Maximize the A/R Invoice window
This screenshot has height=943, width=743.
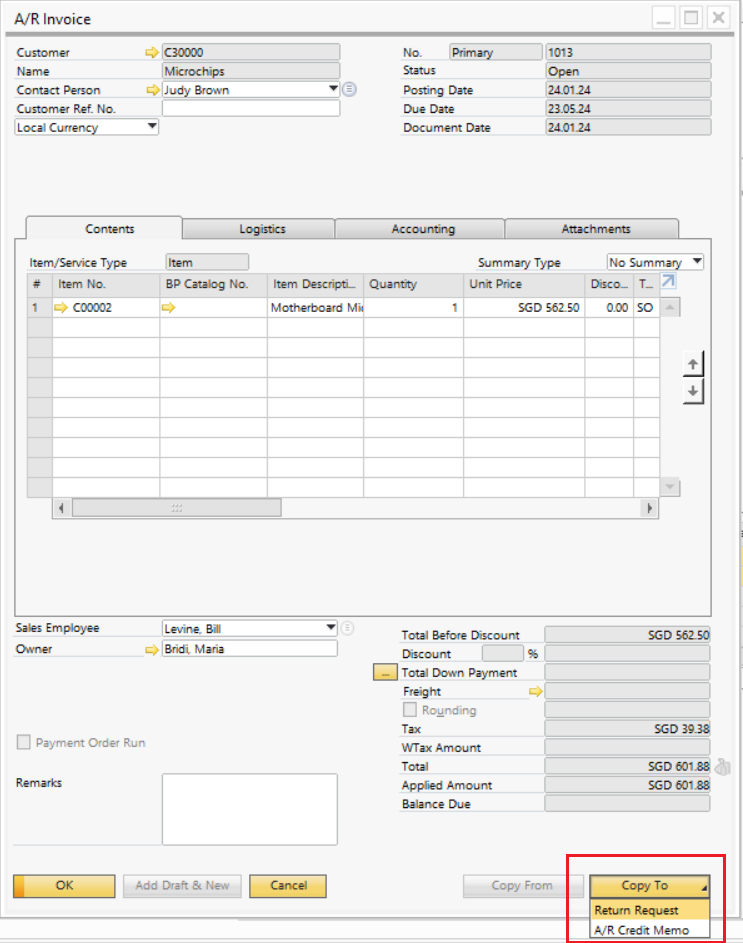pos(691,17)
